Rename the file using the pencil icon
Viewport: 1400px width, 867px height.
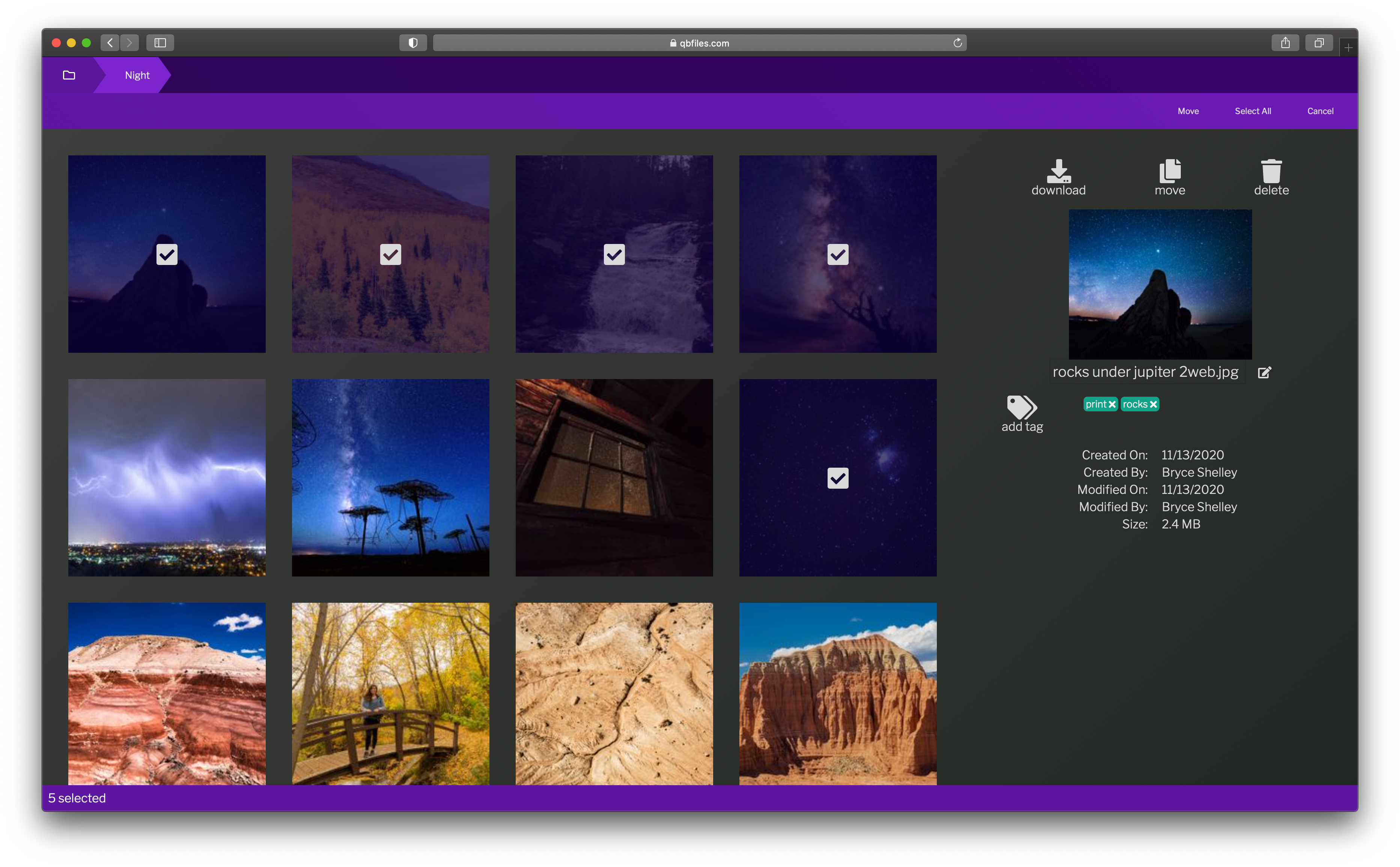[1265, 372]
